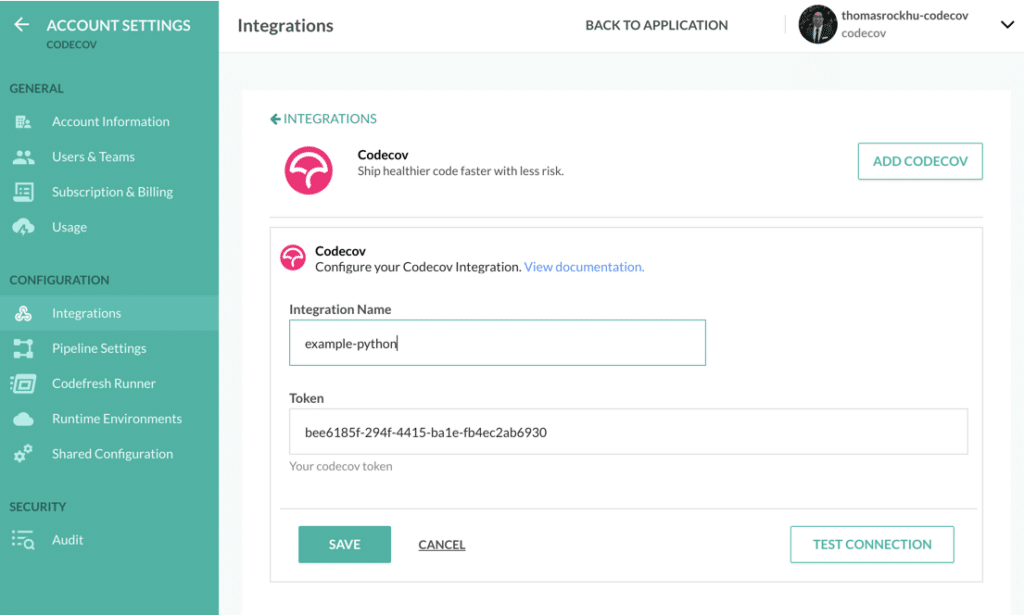Click the Users & Teams people icon
The width and height of the screenshot is (1024, 615).
[x=24, y=157]
